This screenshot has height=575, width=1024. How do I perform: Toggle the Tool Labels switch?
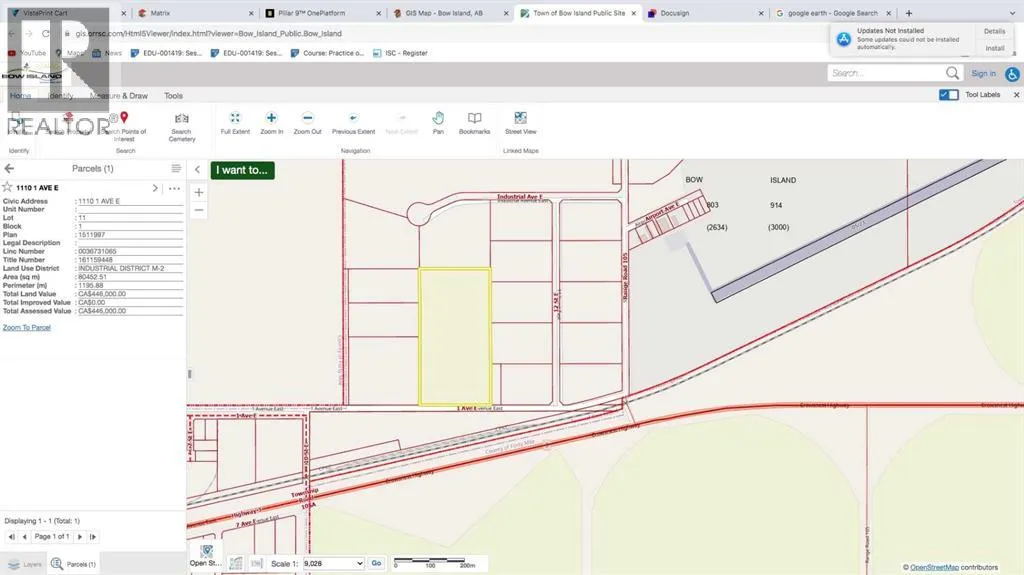click(949, 95)
